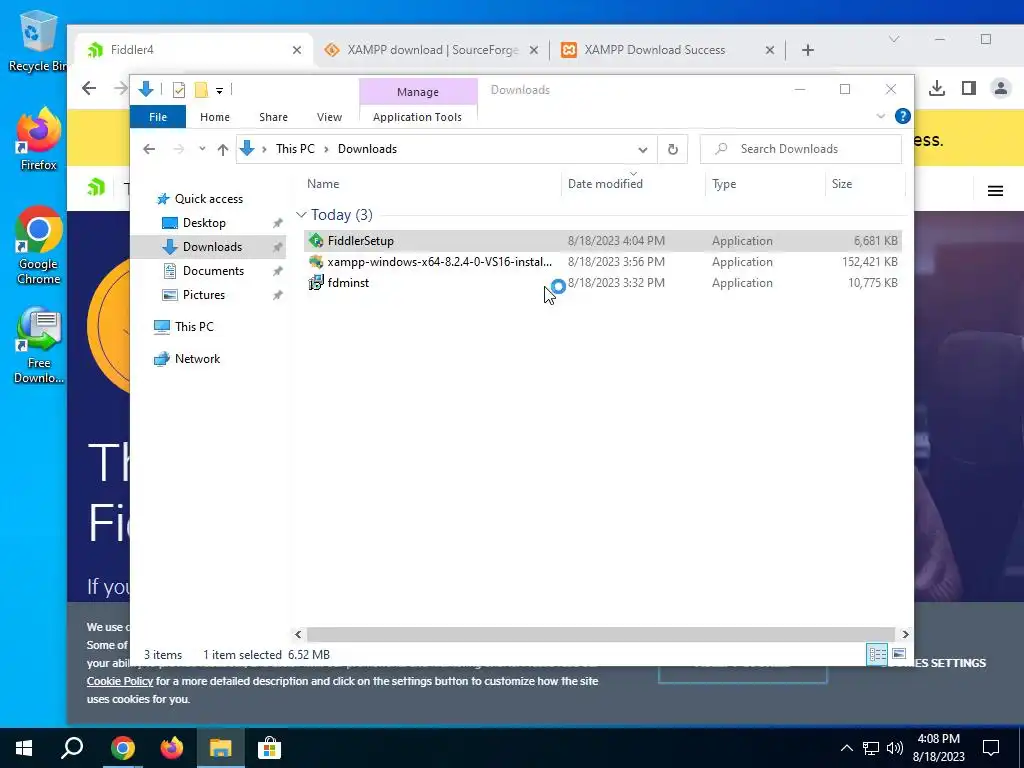Select the fdminst file
The height and width of the screenshot is (768, 1024).
tap(602, 283)
